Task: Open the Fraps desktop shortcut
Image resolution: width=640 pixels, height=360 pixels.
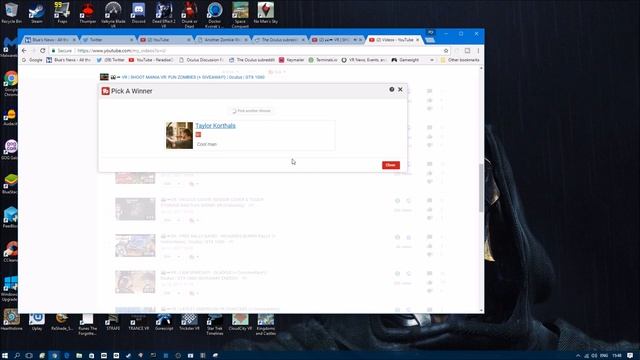Action: (x=62, y=13)
